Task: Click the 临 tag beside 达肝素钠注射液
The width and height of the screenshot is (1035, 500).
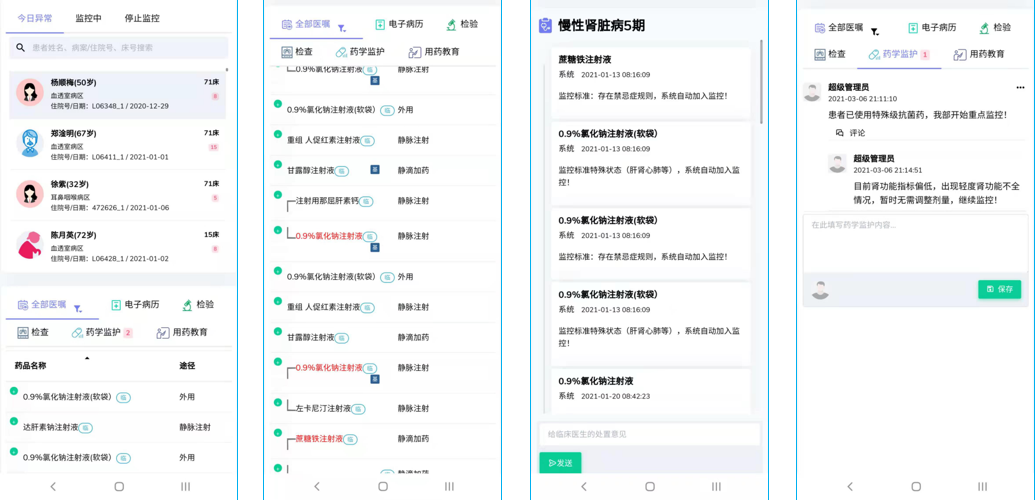Action: click(x=86, y=428)
